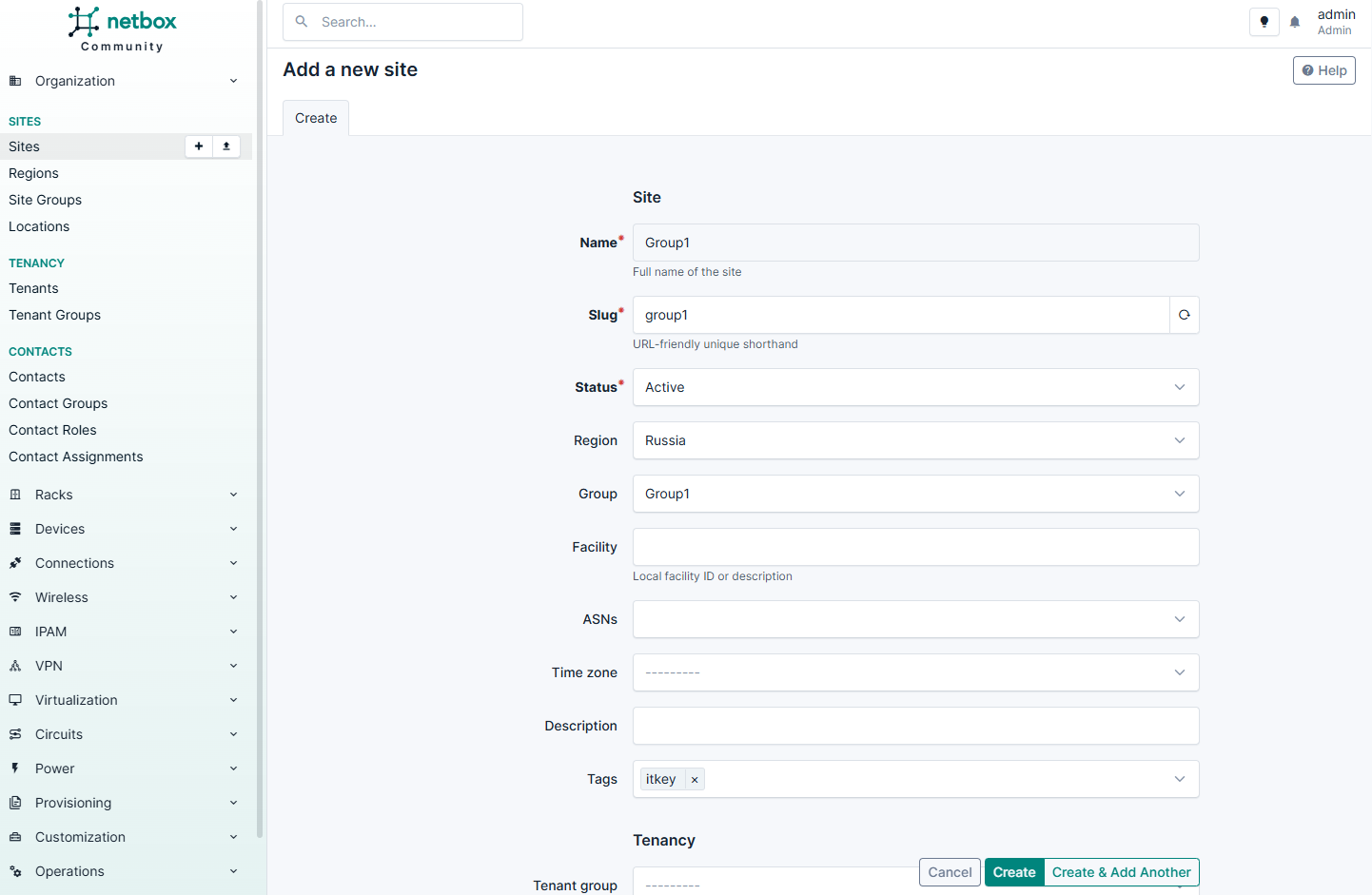Click the NetBox Community logo
1372x895 pixels.
[122, 29]
